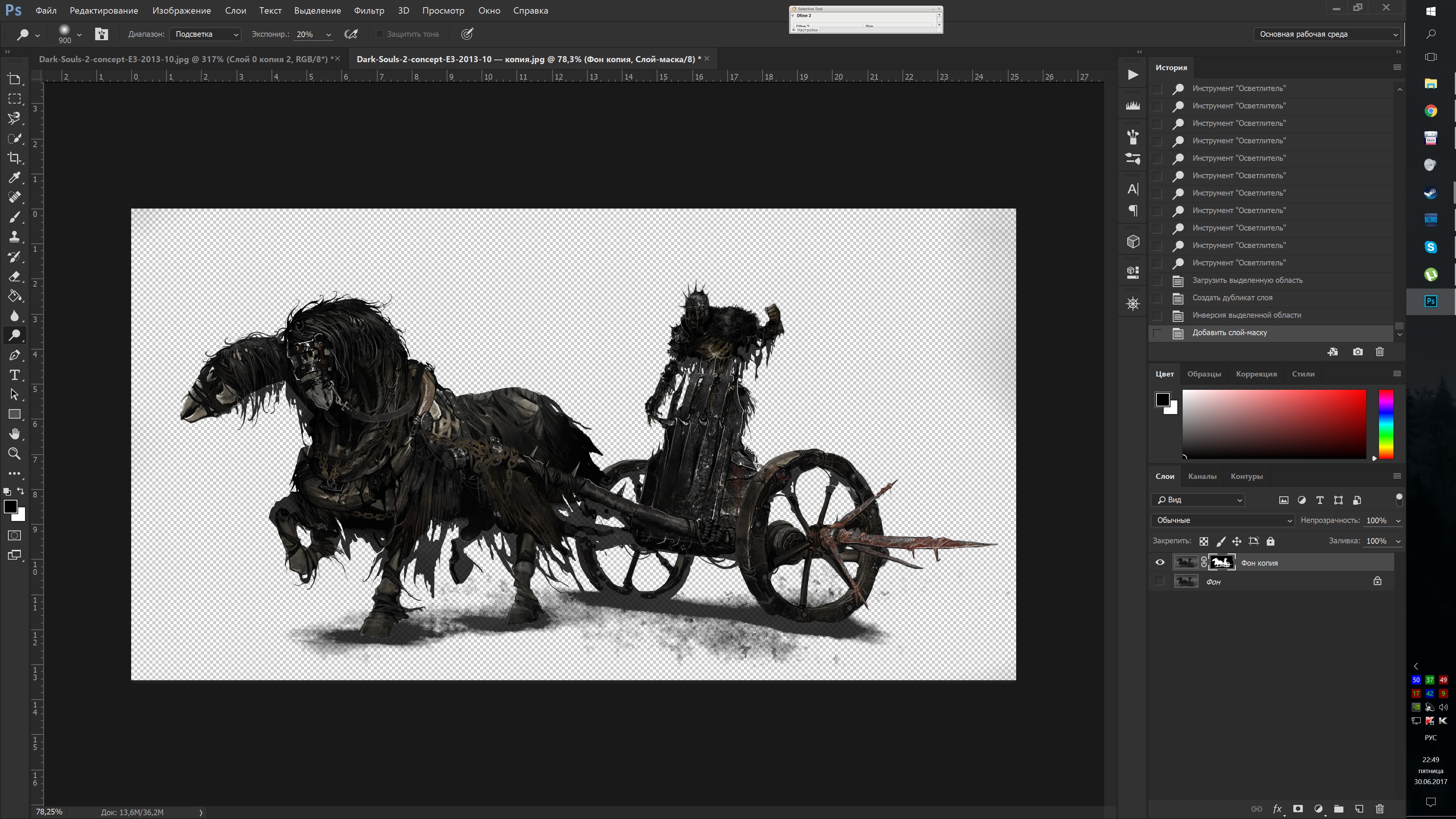Toggle lock image pixels brush icon
Screen dimensions: 1456x819
[1221, 541]
